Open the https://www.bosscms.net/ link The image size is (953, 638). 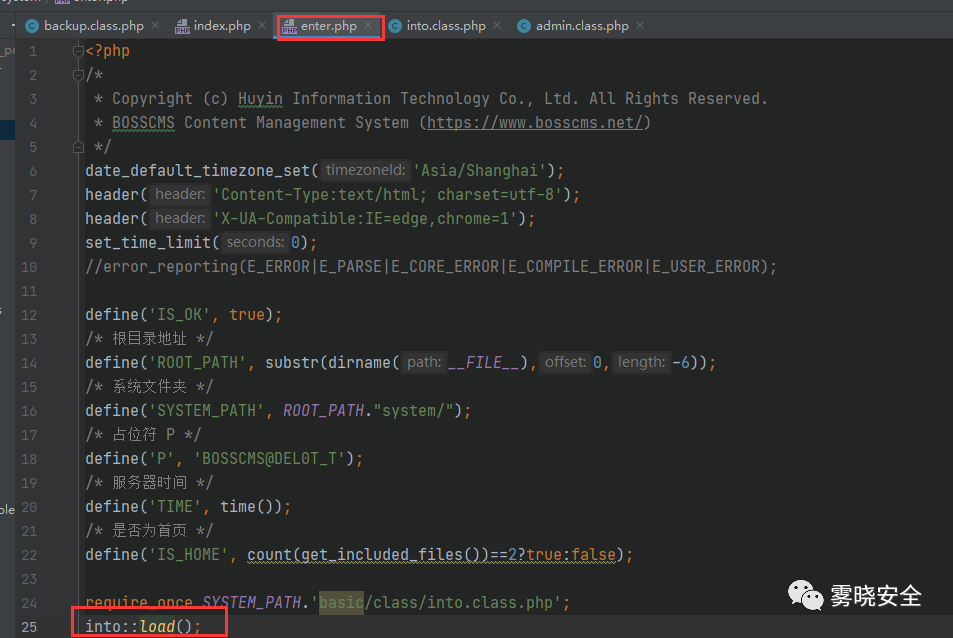click(x=535, y=123)
